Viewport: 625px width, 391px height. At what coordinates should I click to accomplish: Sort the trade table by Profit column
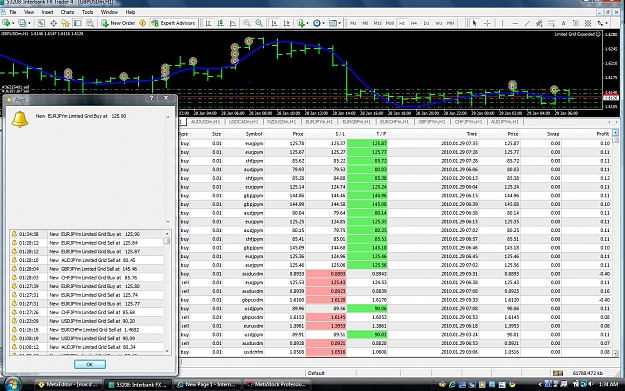(603, 134)
